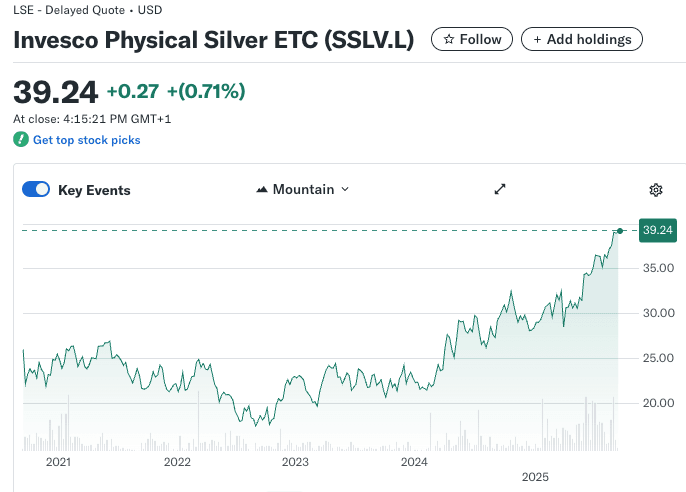Expand the chevron next to Mountain
Image resolution: width=686 pixels, height=492 pixels.
[345, 190]
